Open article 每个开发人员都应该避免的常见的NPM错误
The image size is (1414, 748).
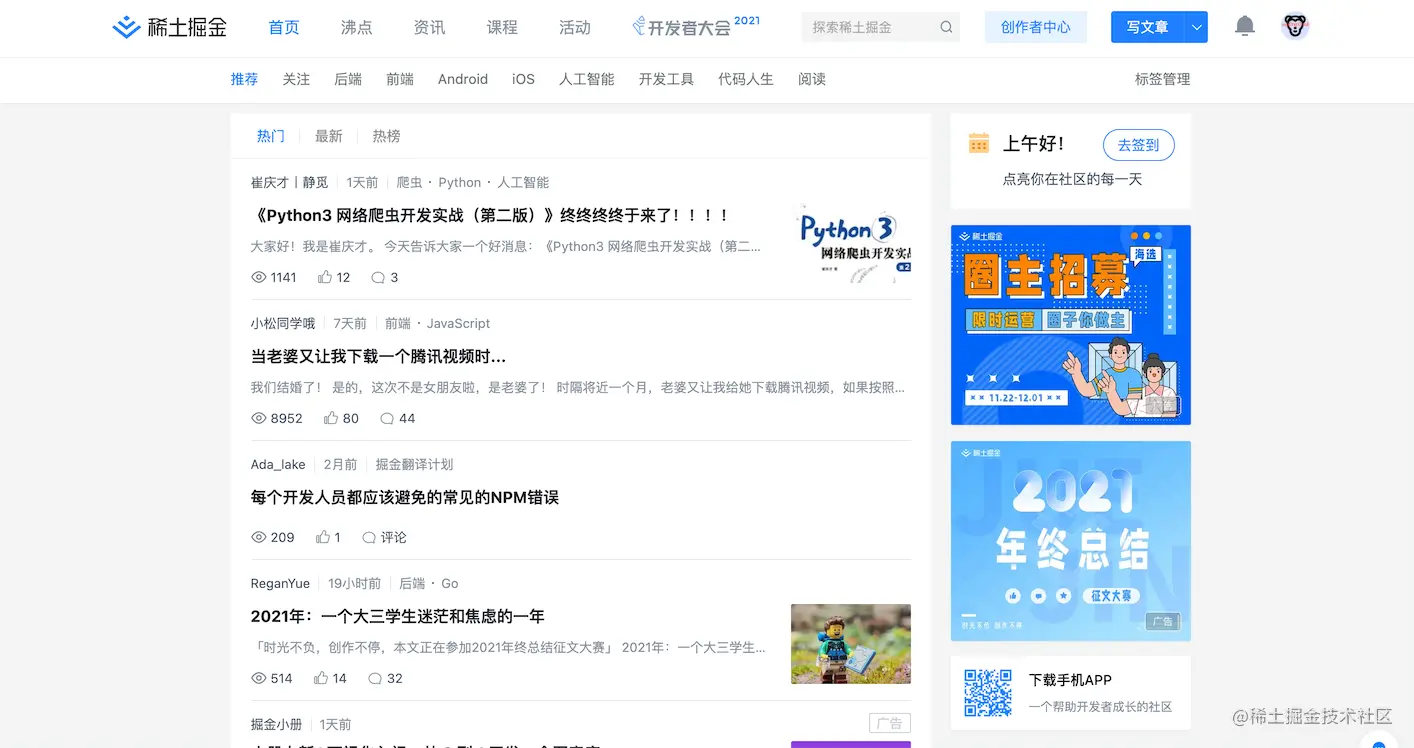405,497
